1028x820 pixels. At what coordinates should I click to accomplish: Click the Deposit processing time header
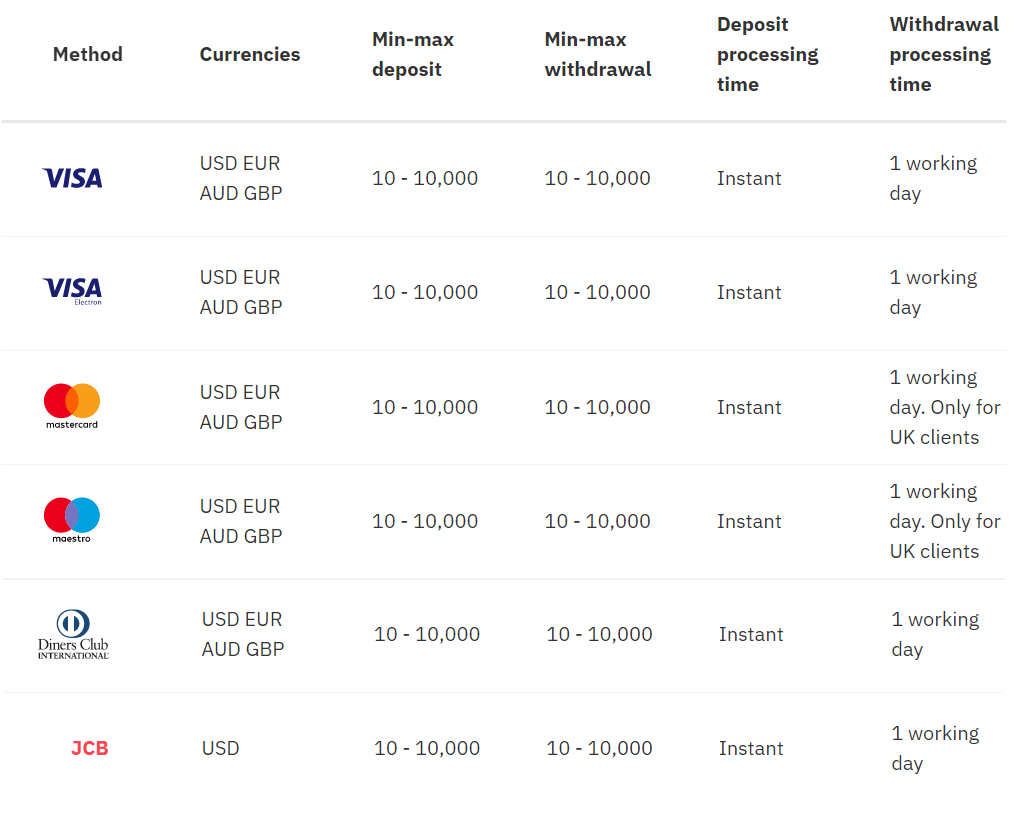[x=767, y=54]
